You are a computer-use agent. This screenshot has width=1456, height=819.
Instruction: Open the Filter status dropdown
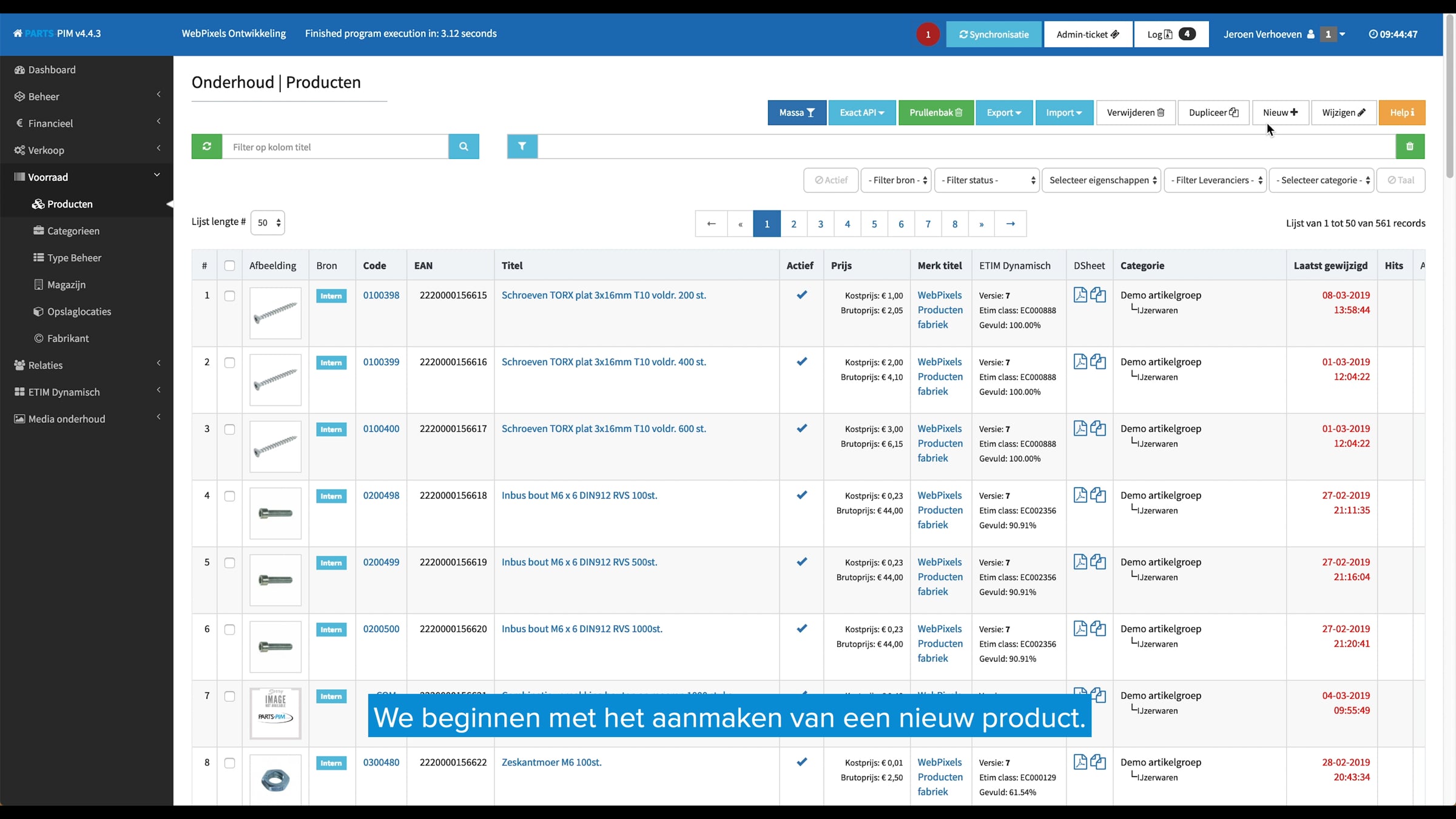[x=986, y=180]
